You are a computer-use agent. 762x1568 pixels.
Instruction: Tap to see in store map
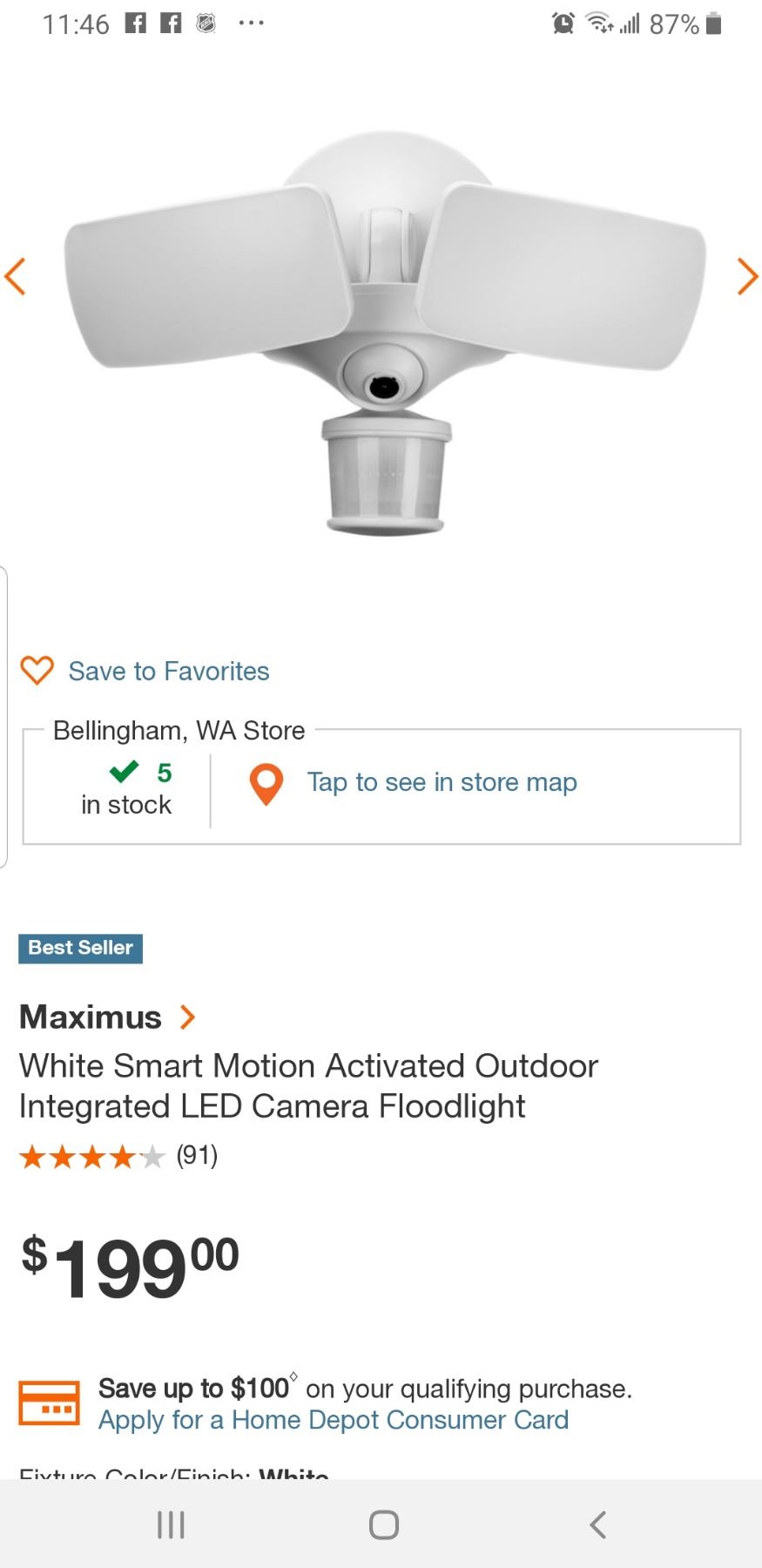click(442, 782)
